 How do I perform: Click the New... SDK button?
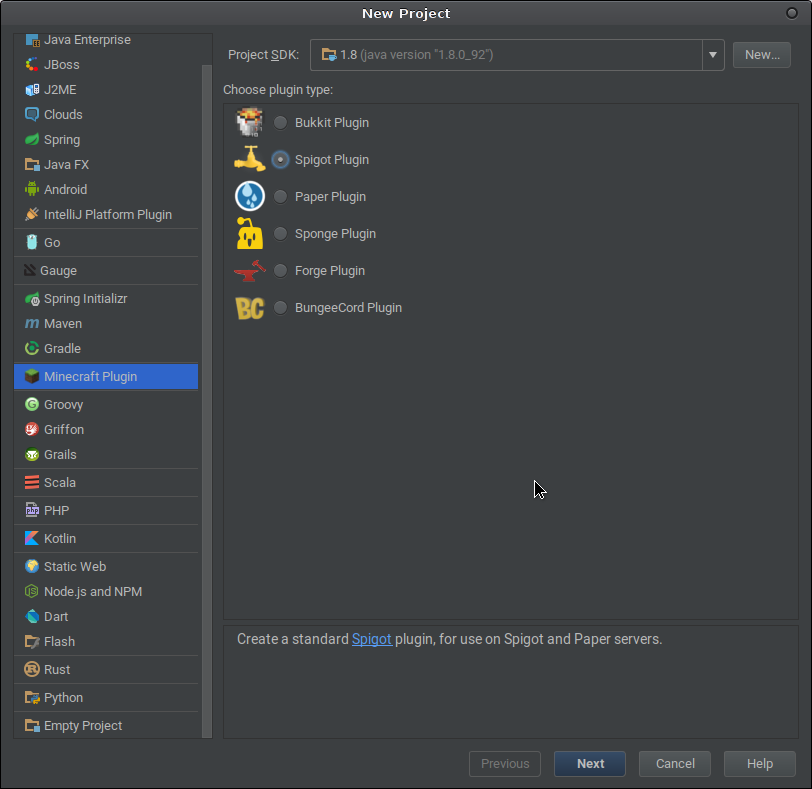[x=761, y=55]
